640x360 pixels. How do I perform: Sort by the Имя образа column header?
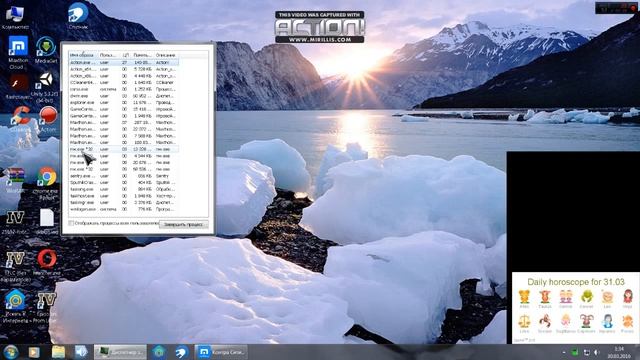tap(83, 55)
